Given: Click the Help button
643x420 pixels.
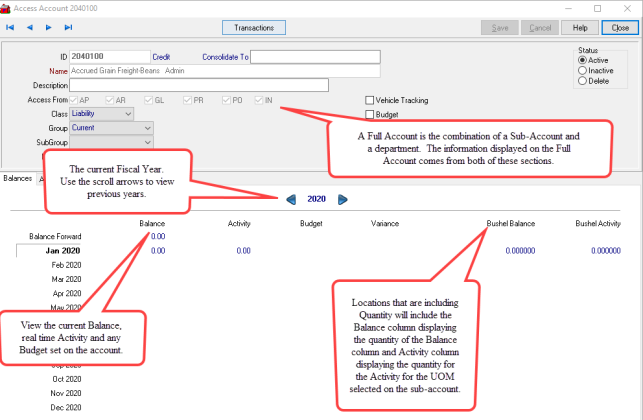Looking at the screenshot, I should [x=580, y=28].
